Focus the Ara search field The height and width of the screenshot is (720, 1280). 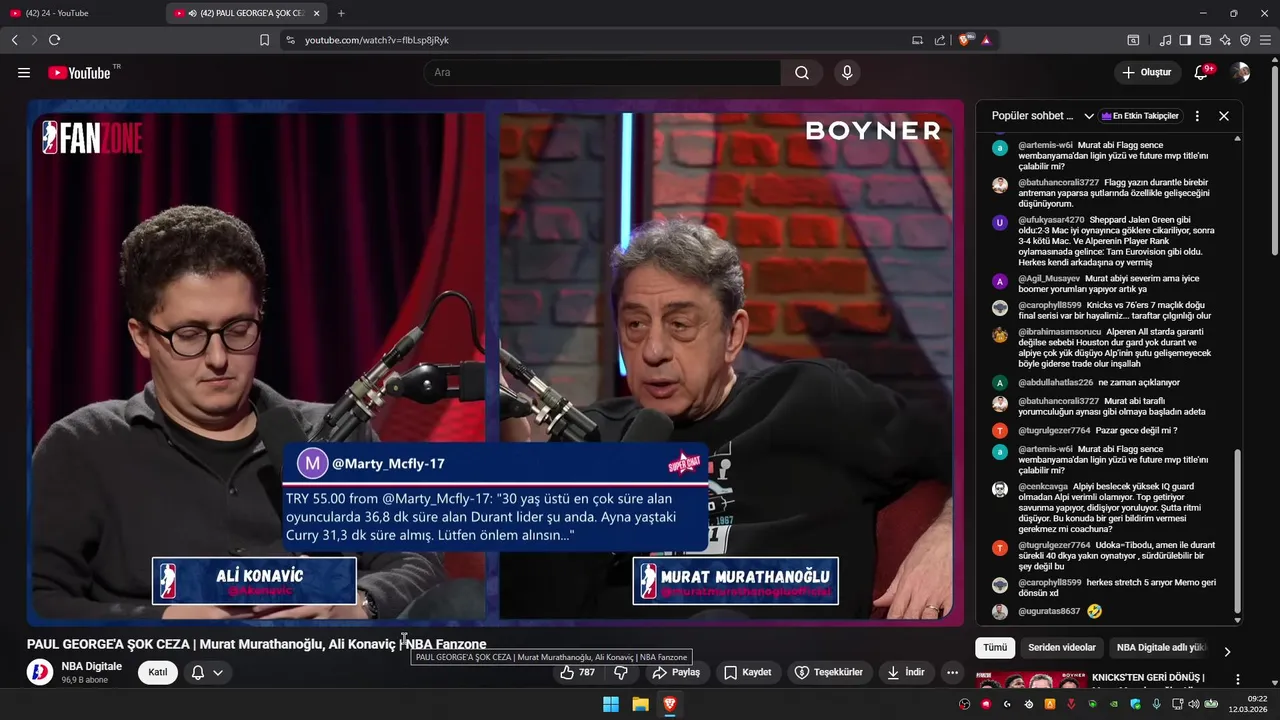click(602, 72)
